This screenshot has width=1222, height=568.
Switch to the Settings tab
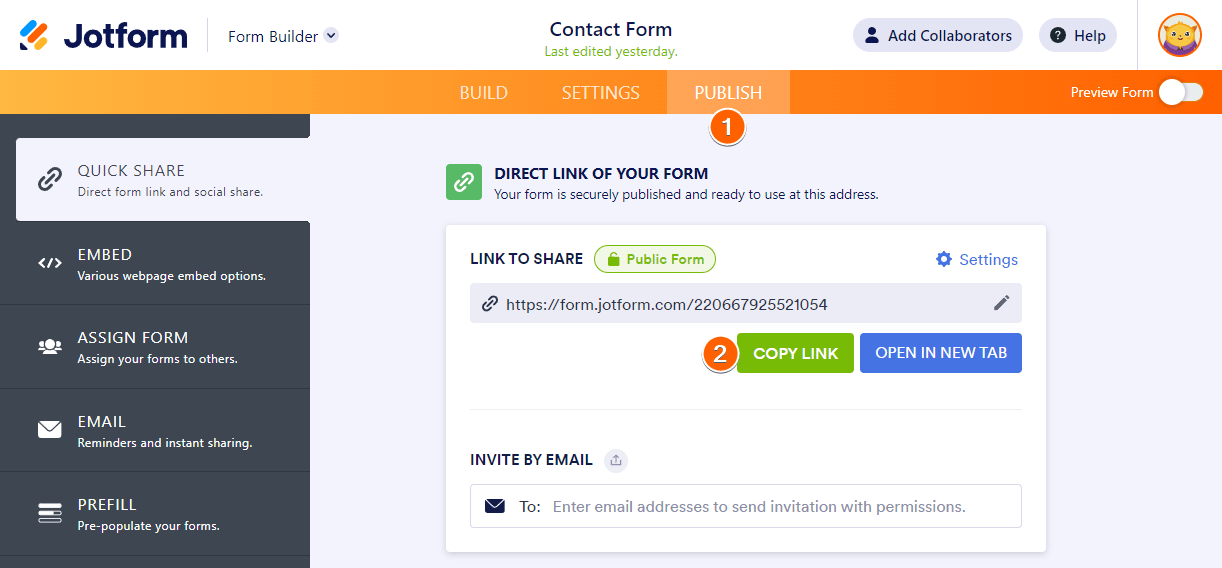pos(600,92)
